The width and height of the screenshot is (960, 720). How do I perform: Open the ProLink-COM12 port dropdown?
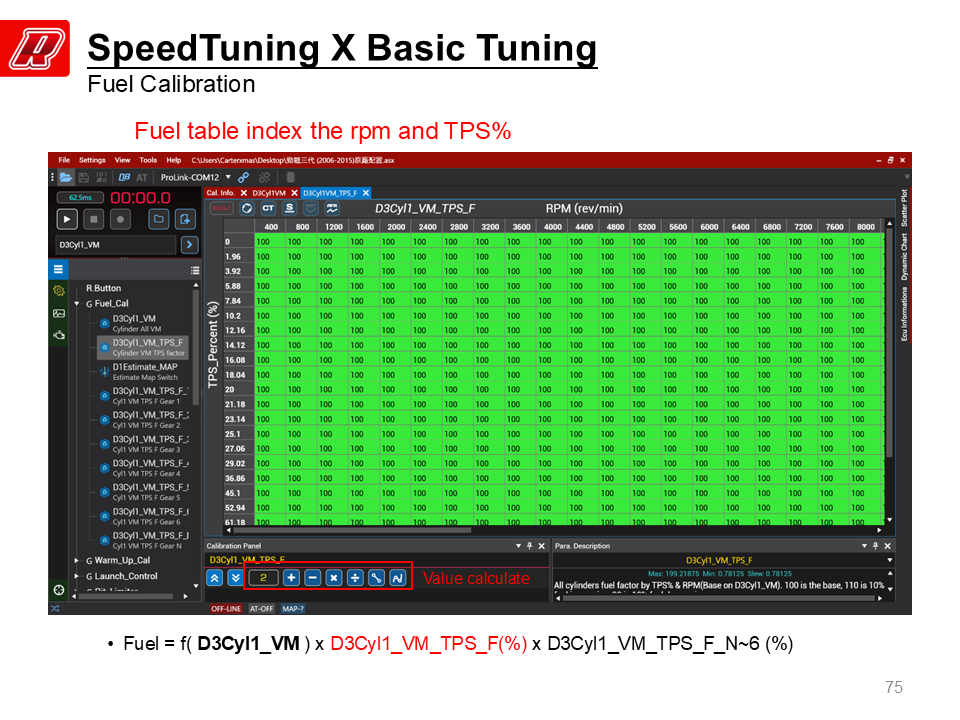coord(228,178)
